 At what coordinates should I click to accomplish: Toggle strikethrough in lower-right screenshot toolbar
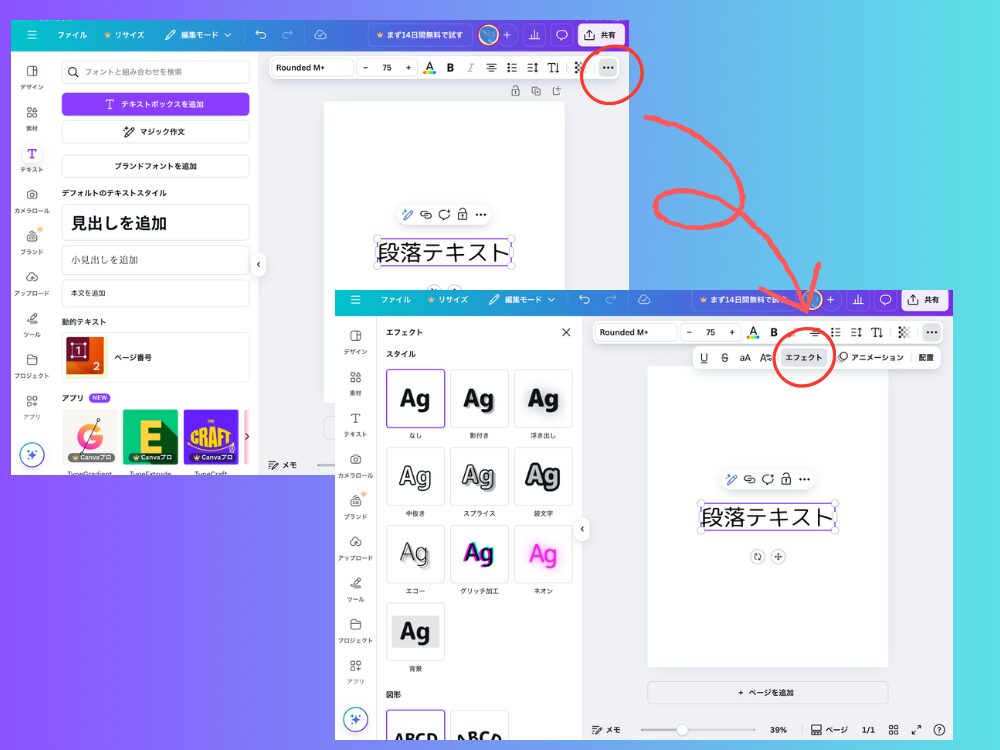724,358
